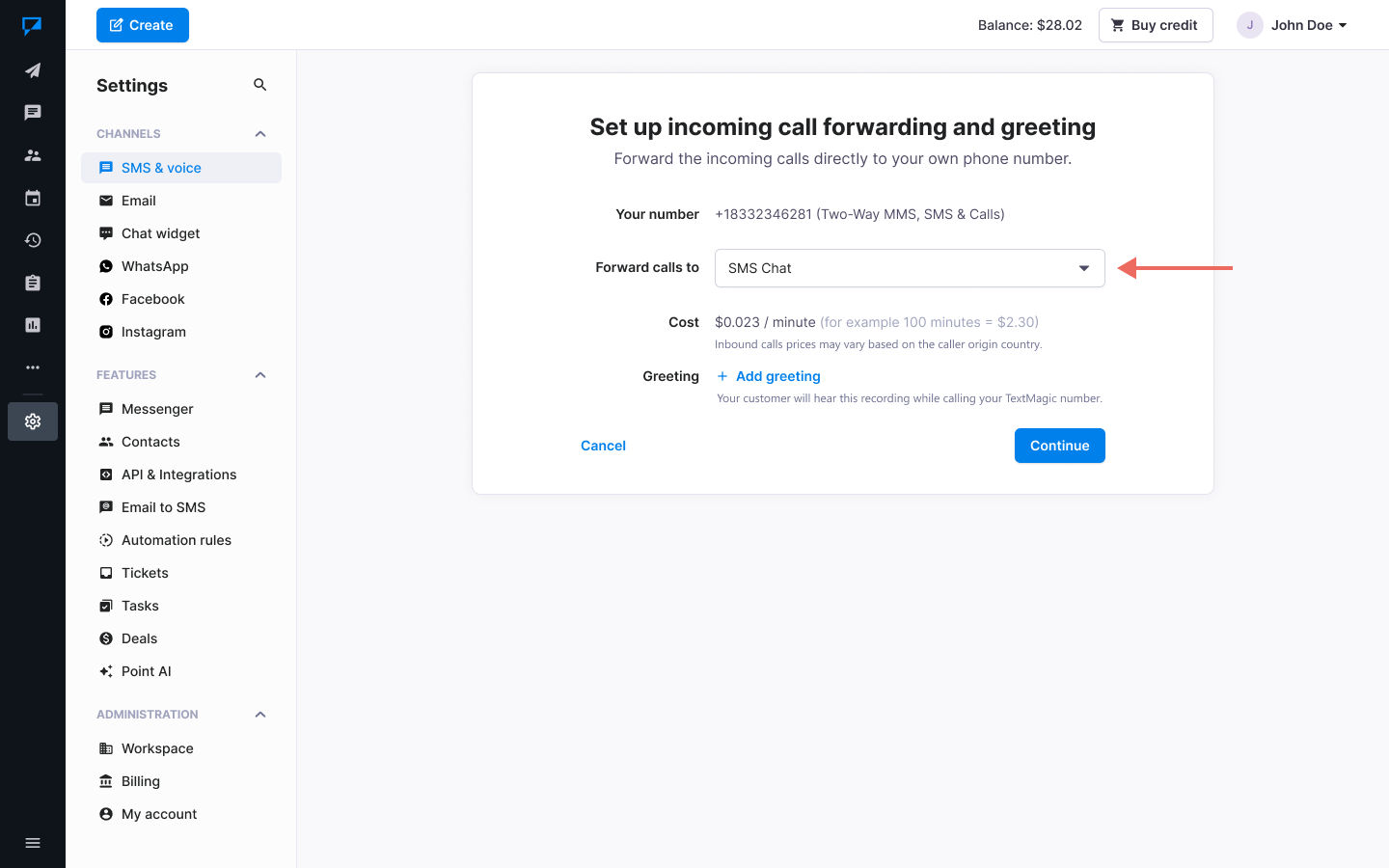Viewport: 1389px width, 868px height.
Task: Collapse the Administration section chevron
Action: [x=259, y=715]
